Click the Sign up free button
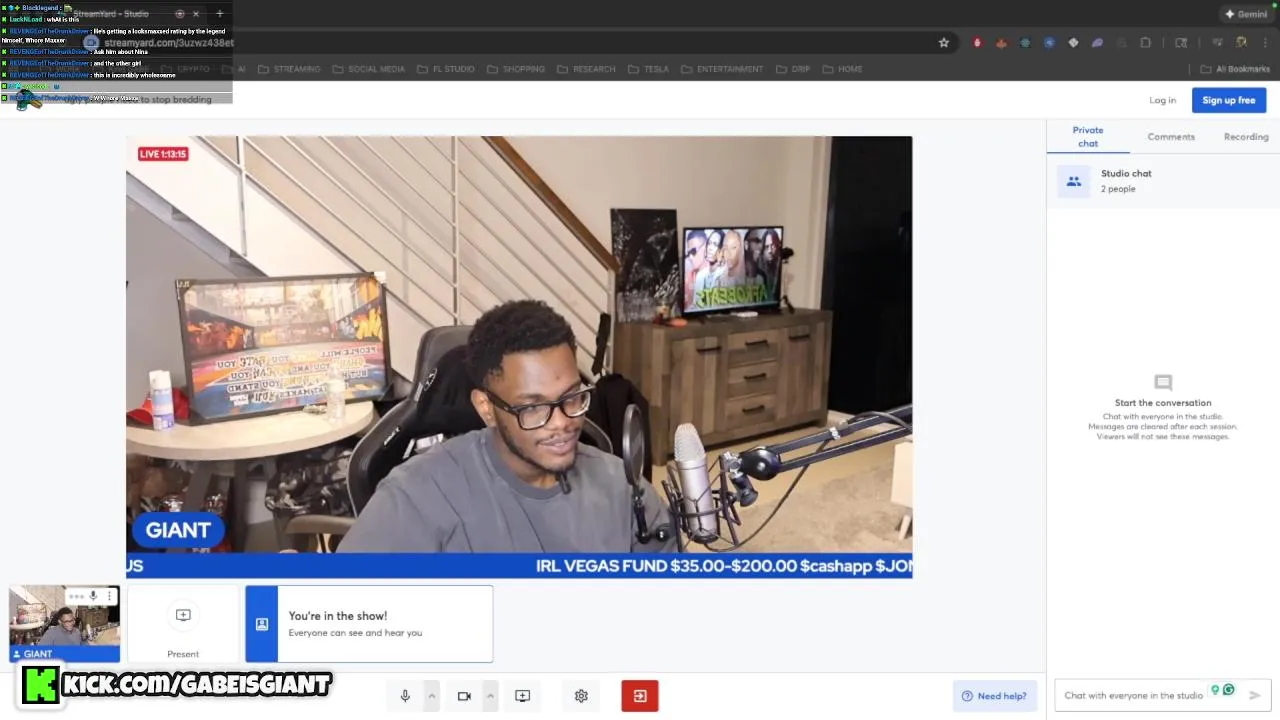This screenshot has width=1280, height=720. [x=1229, y=100]
